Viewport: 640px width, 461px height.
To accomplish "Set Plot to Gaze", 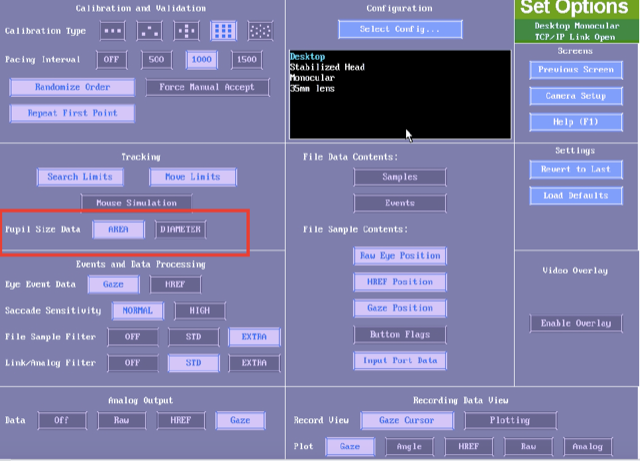I will 350,447.
